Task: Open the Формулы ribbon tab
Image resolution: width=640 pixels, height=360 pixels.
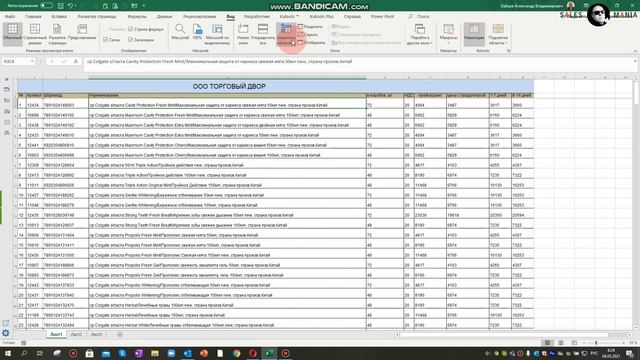Action: point(137,16)
